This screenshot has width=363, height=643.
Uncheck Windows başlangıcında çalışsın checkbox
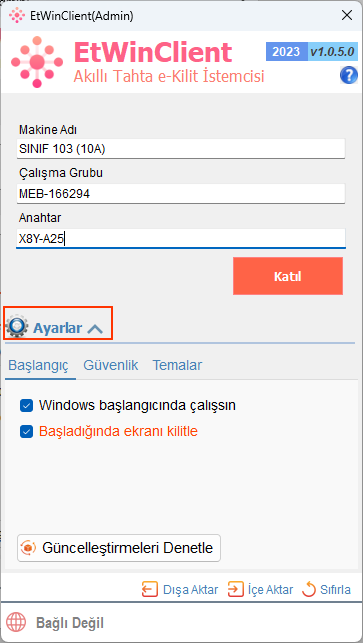tap(26, 406)
